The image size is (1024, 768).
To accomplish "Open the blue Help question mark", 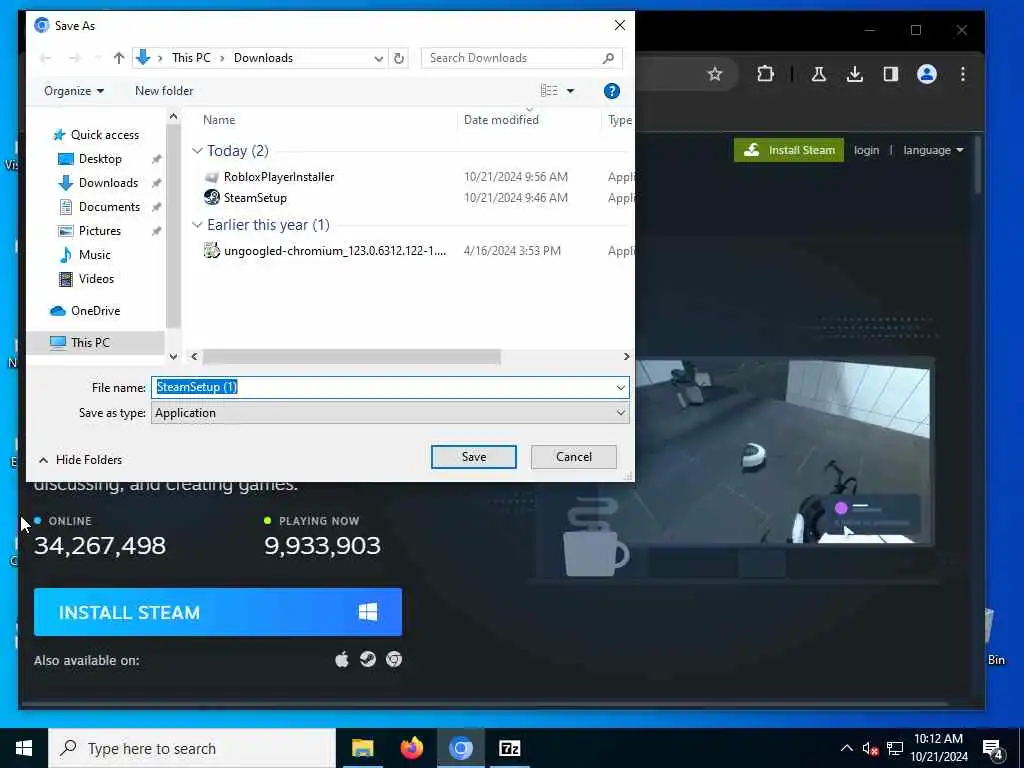I will (x=611, y=91).
